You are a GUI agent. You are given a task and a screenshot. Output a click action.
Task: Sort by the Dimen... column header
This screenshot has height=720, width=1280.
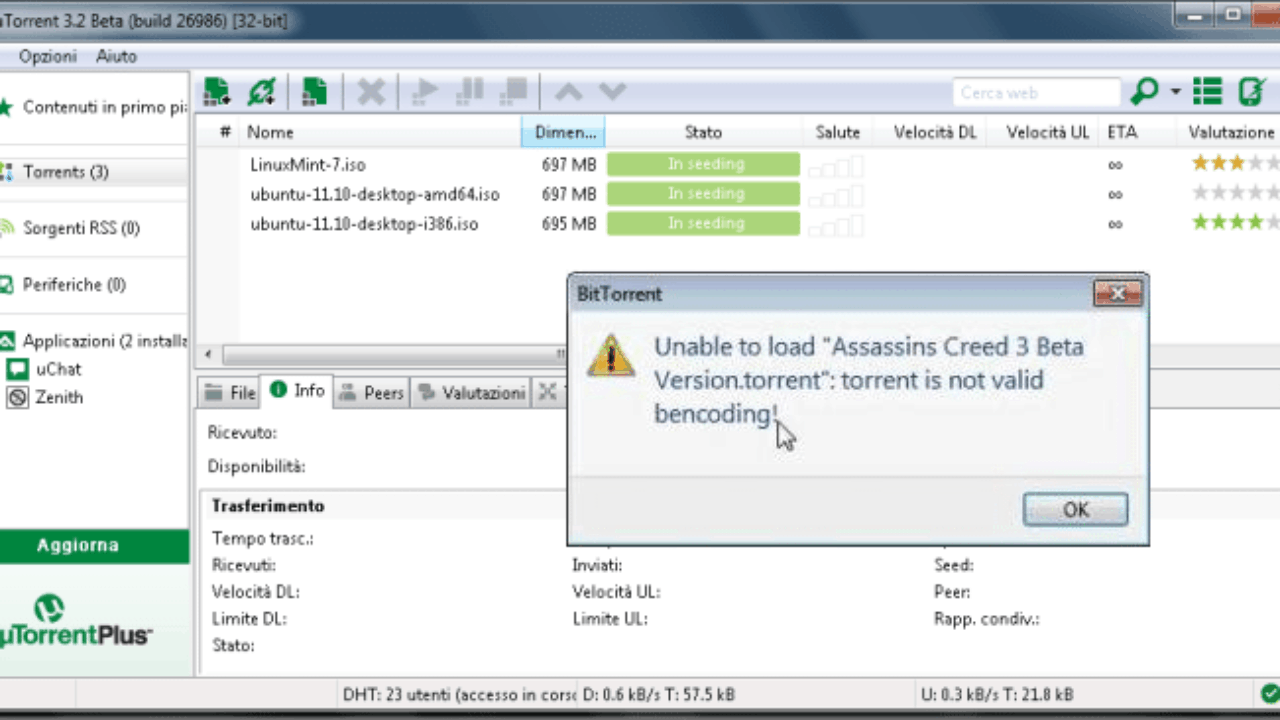pos(563,132)
